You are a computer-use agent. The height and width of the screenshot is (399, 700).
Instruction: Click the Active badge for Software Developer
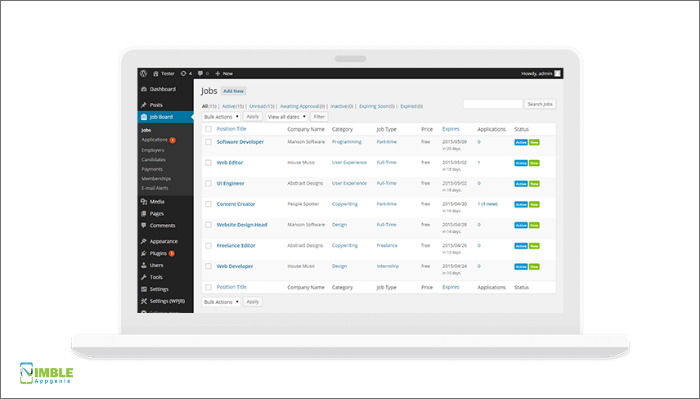point(521,142)
